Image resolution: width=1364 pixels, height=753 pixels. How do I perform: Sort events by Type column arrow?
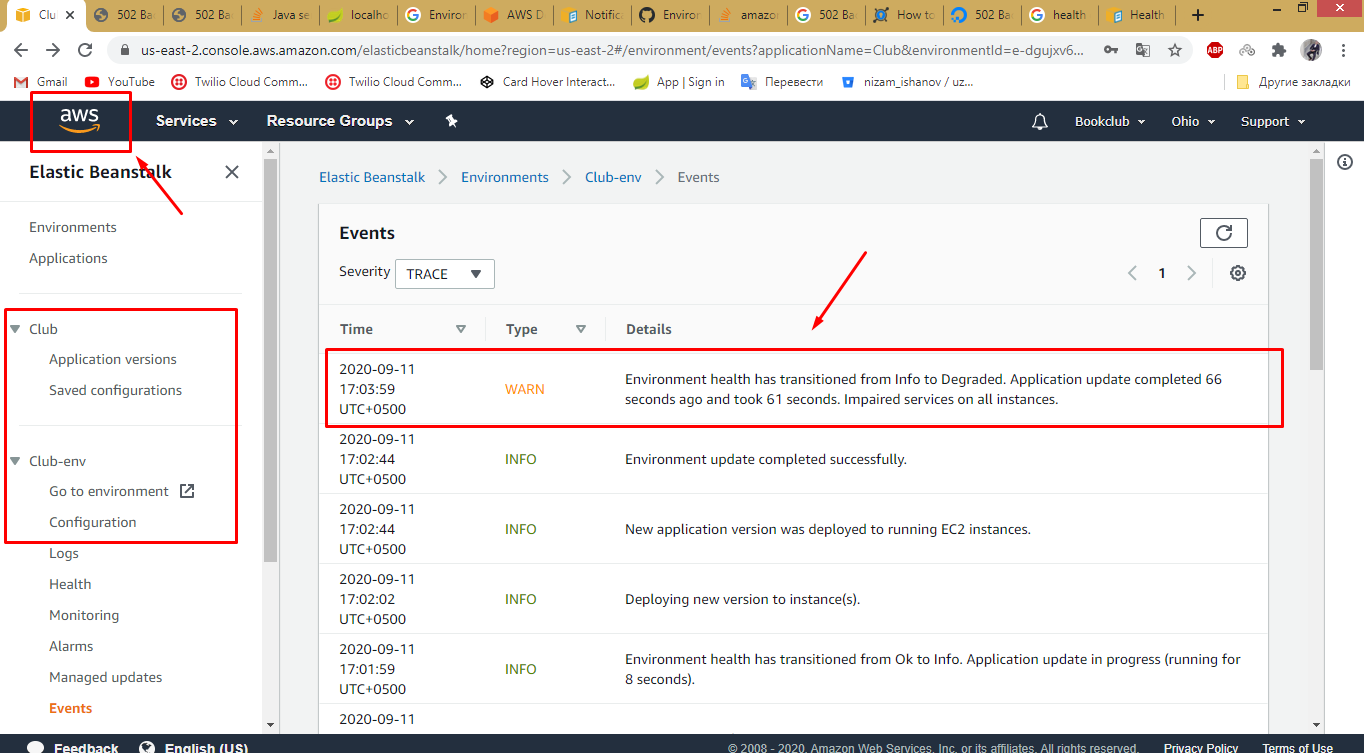(x=581, y=329)
